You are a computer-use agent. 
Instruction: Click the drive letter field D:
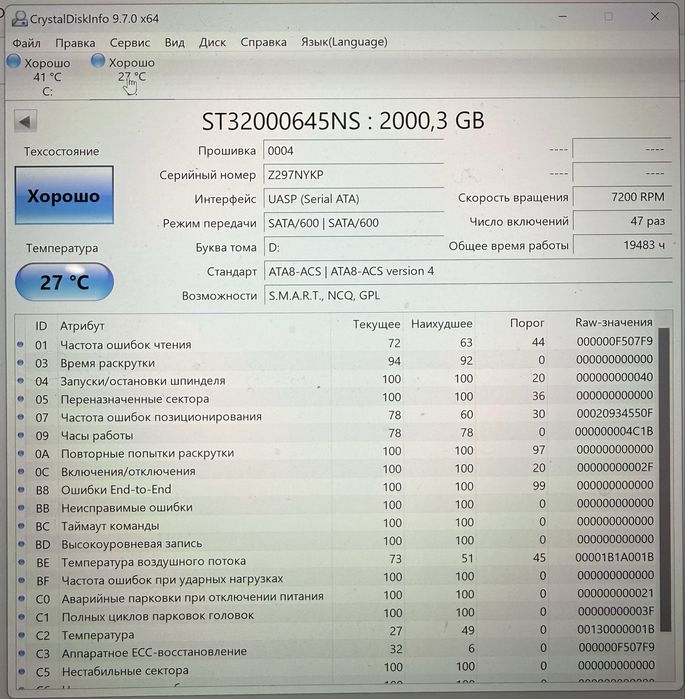(x=353, y=247)
